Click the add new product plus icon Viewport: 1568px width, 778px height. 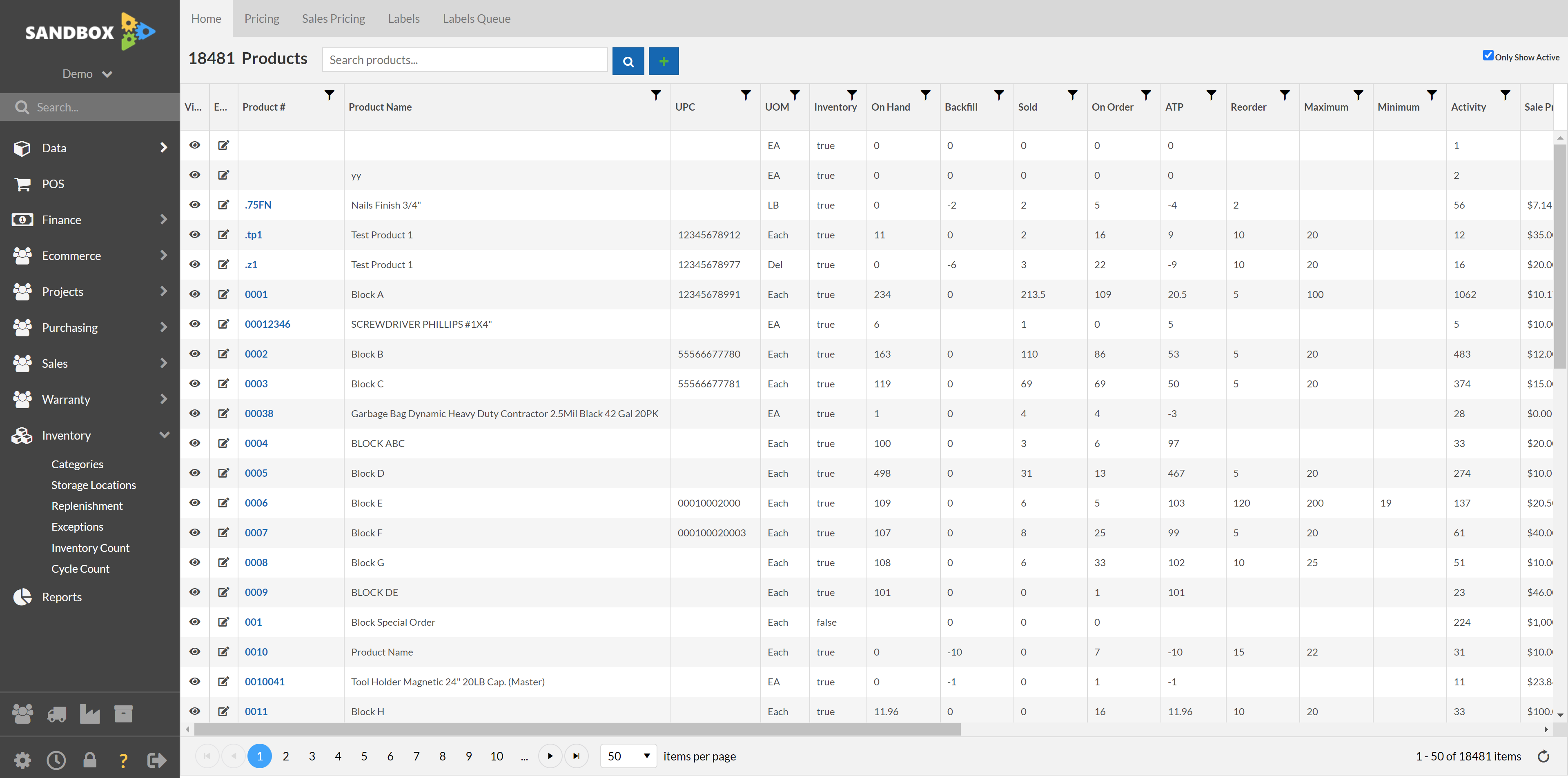(663, 60)
